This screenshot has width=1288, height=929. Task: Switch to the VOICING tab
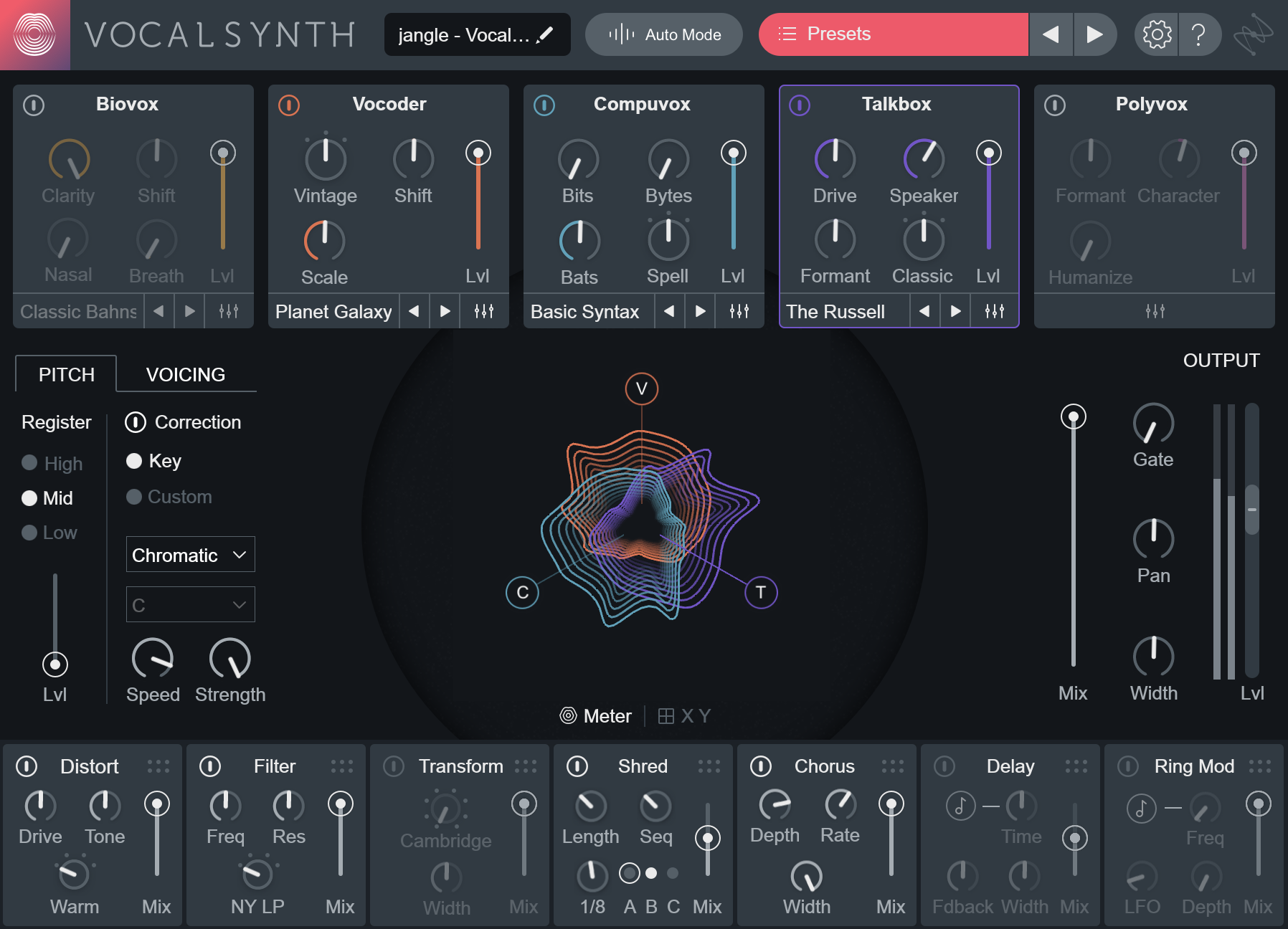[x=186, y=374]
